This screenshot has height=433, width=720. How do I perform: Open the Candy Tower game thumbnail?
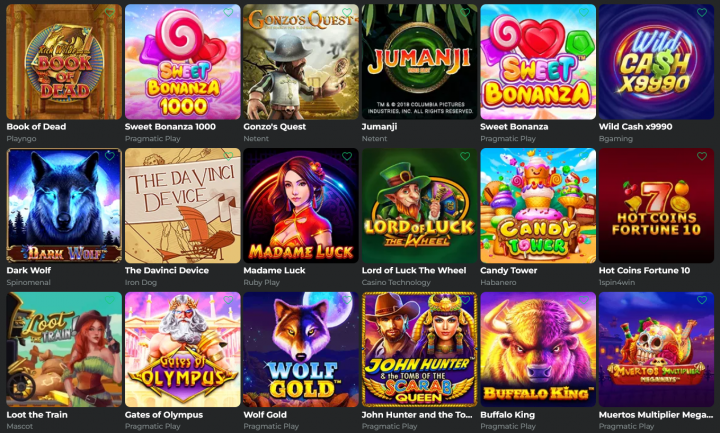click(538, 206)
